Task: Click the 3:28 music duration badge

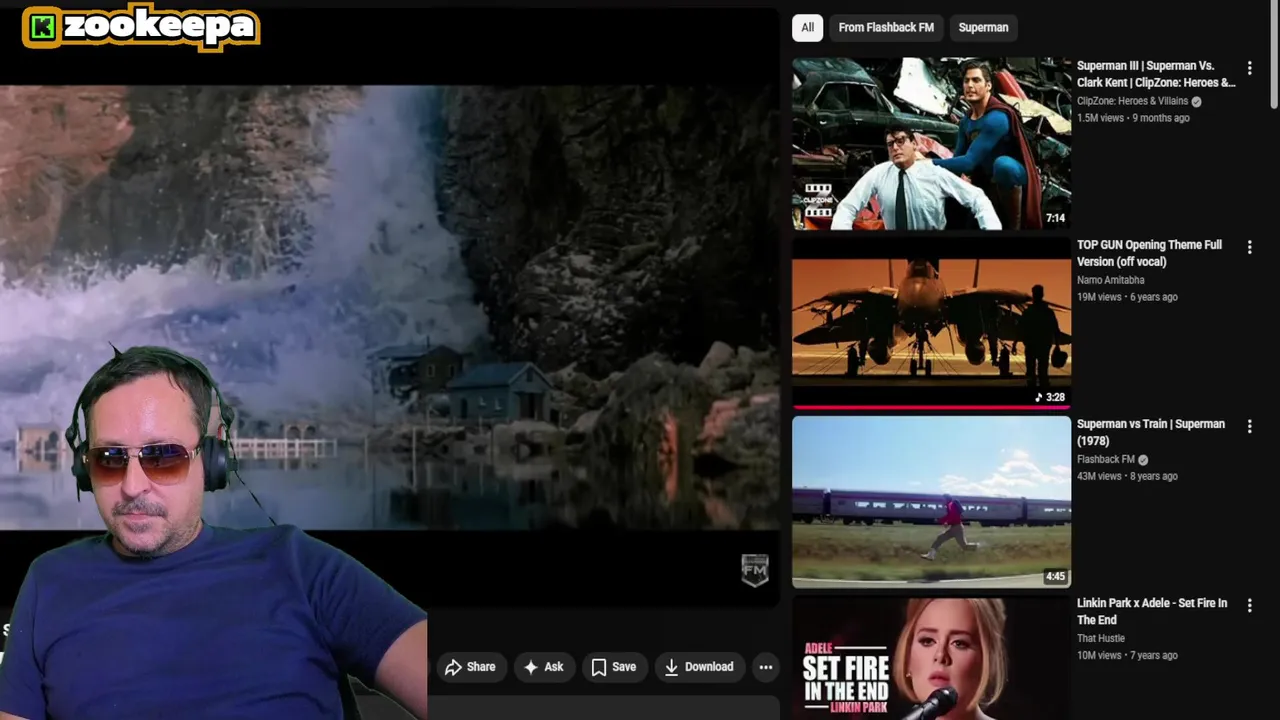Action: click(1049, 397)
